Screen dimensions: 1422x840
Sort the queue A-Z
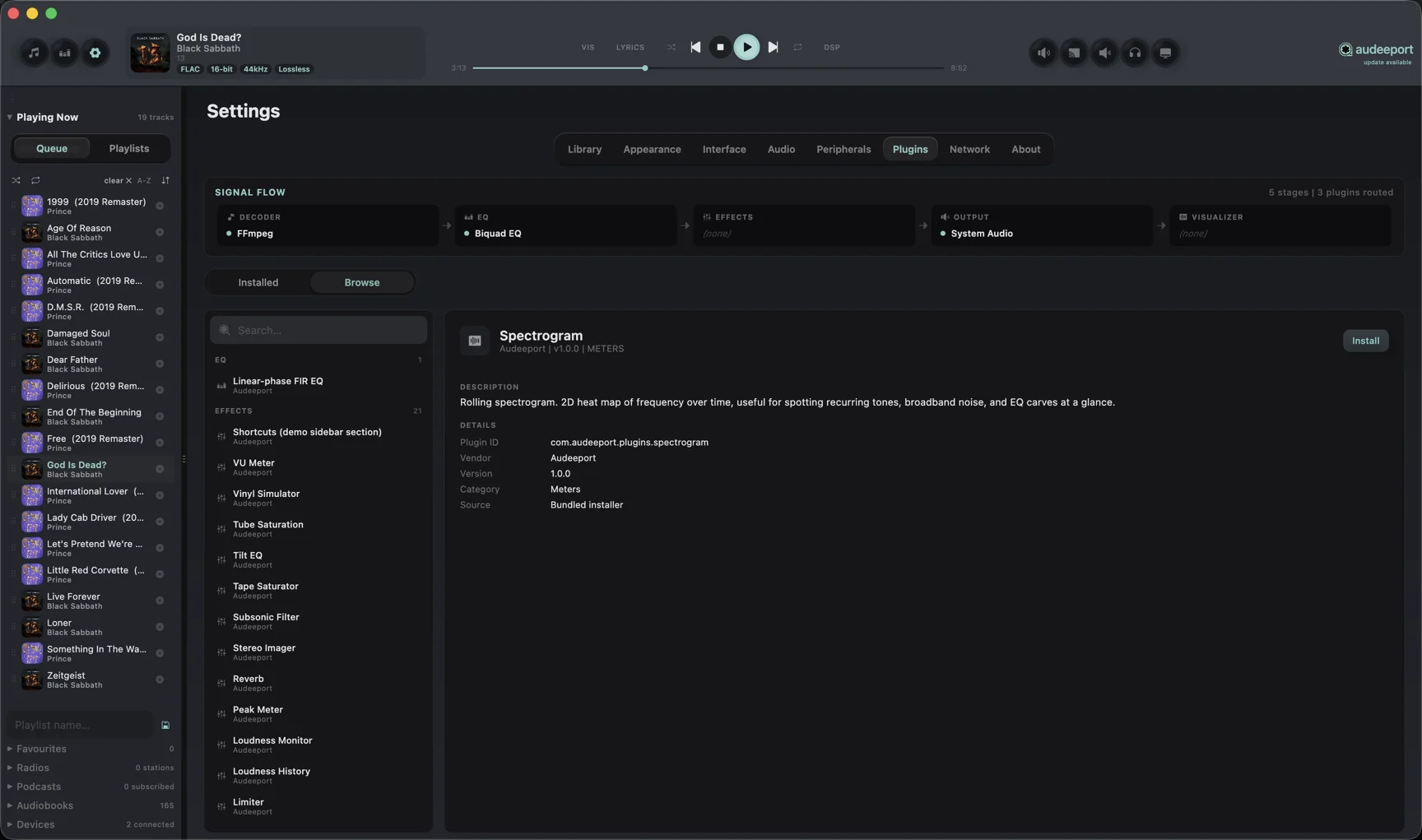144,180
